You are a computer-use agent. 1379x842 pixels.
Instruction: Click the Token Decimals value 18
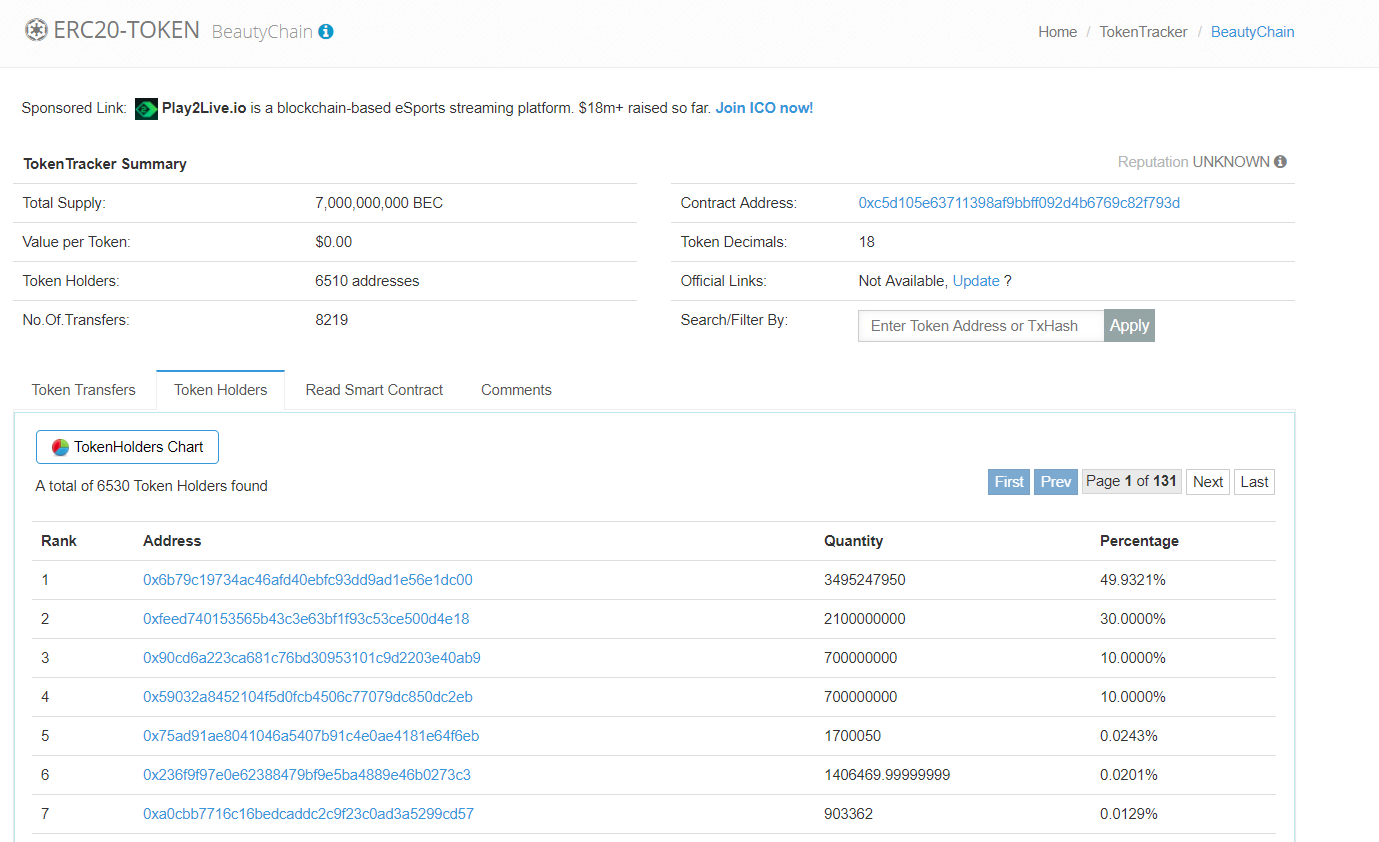(x=867, y=242)
